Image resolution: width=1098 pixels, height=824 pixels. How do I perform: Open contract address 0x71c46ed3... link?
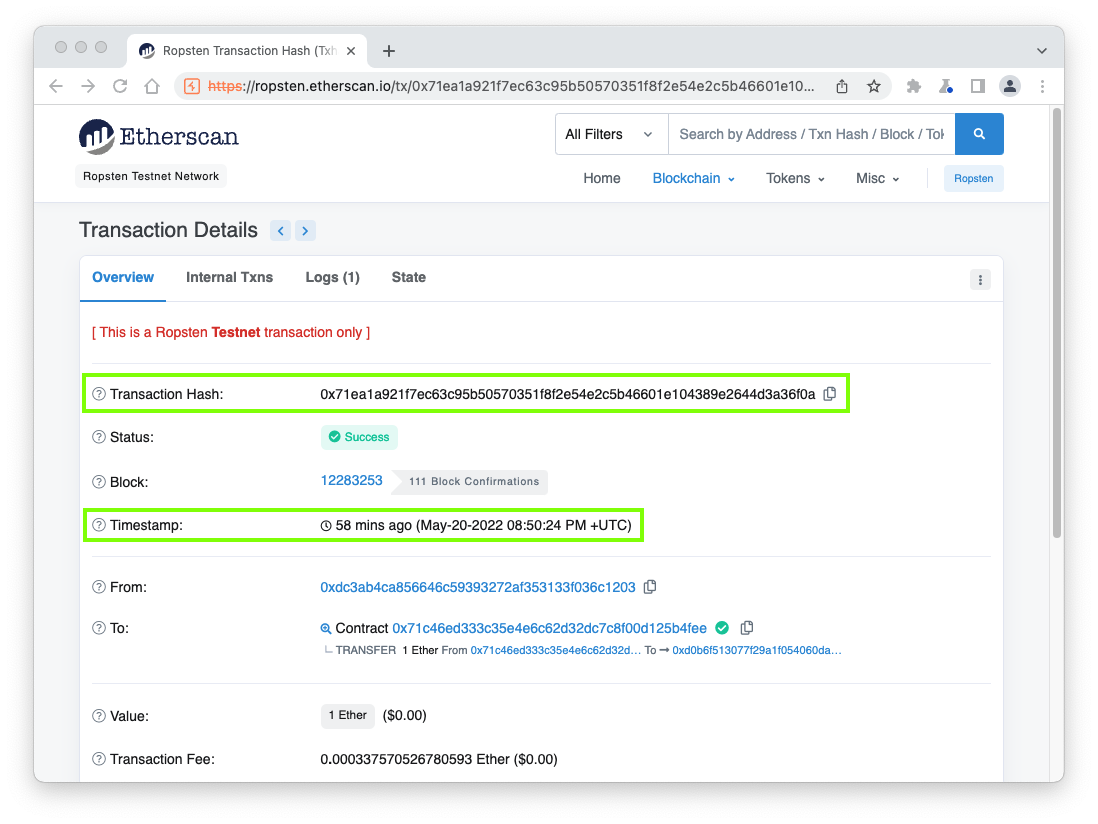point(550,628)
